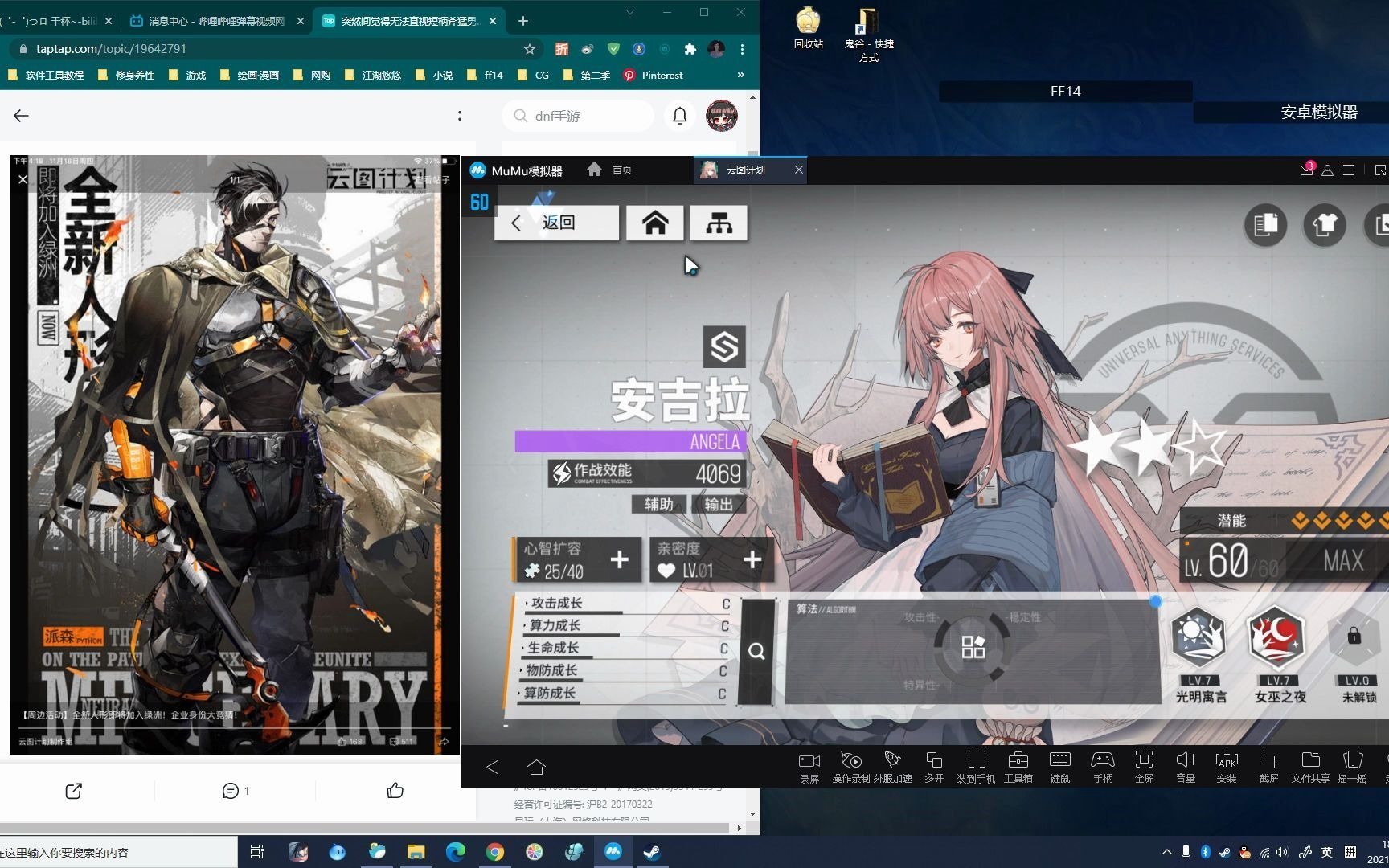Image resolution: width=1389 pixels, height=868 pixels.
Task: Open the Pinterest bookmark
Action: pyautogui.click(x=653, y=75)
